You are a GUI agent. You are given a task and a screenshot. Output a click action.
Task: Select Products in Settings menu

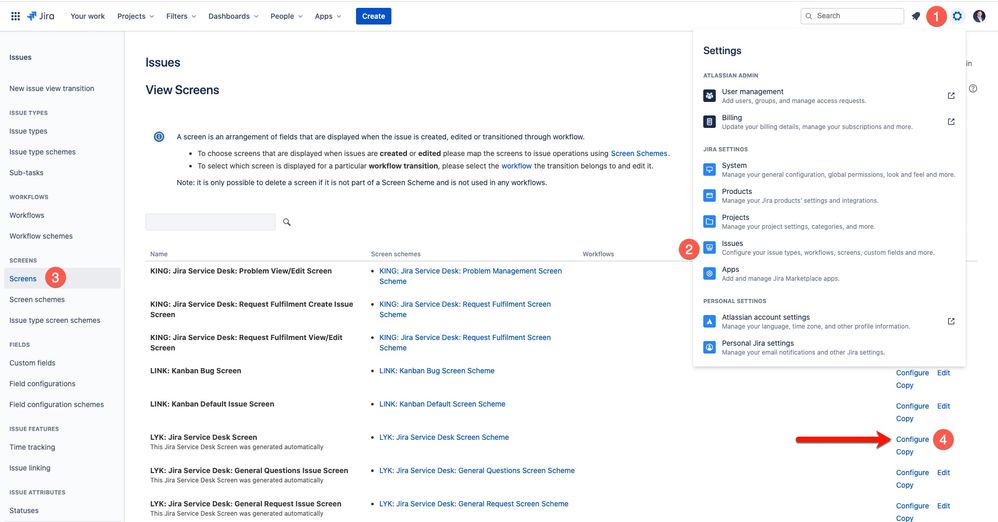(x=829, y=195)
